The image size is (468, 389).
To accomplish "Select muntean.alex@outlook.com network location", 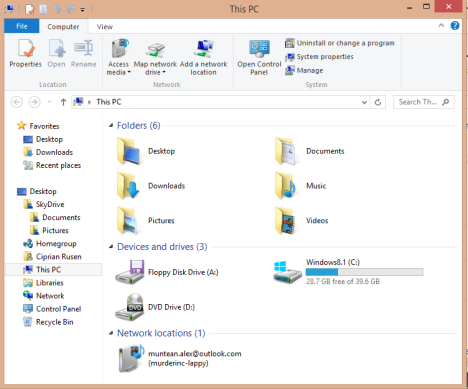I will 180,358.
